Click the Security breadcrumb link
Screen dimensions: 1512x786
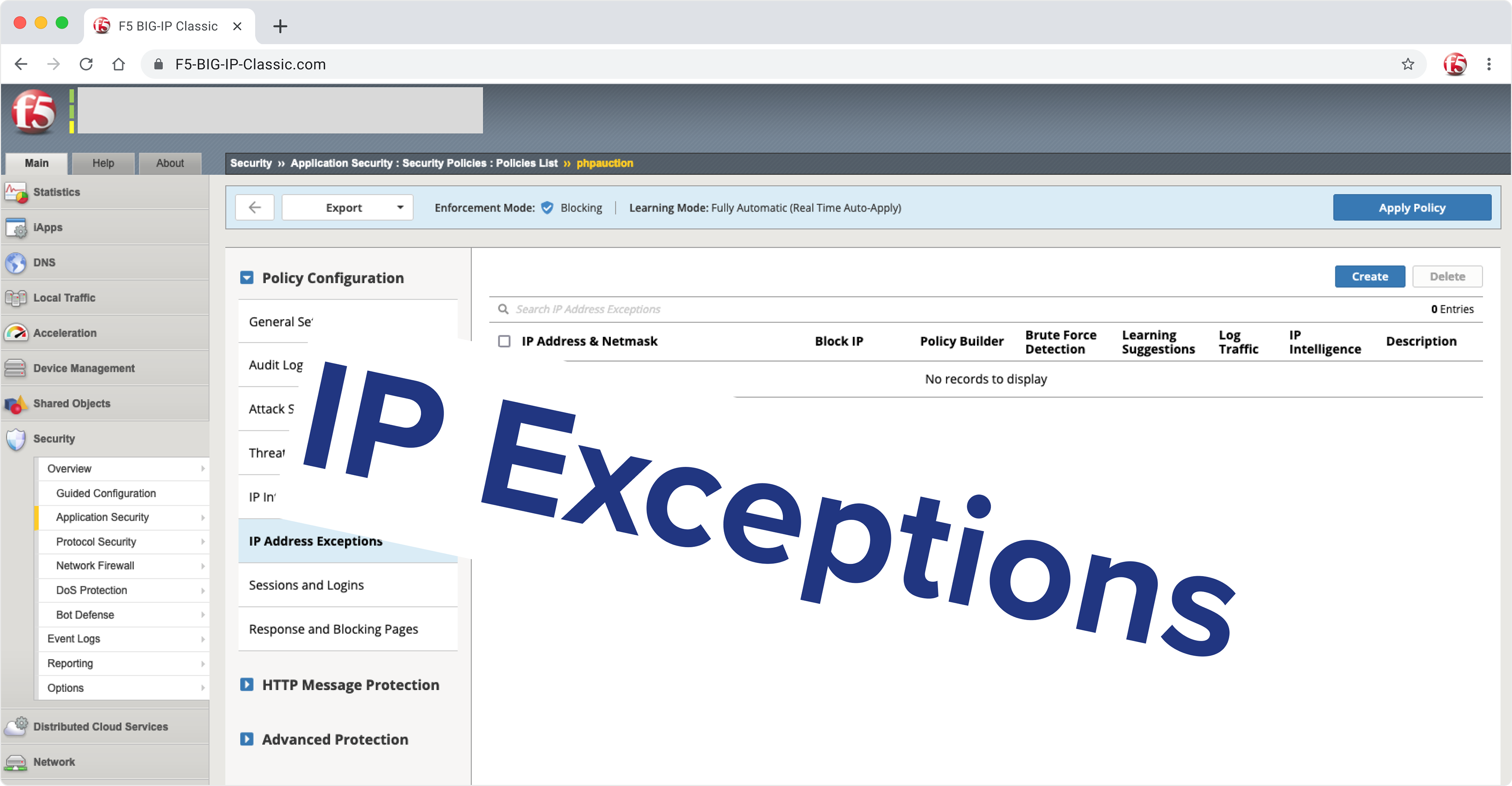(251, 164)
